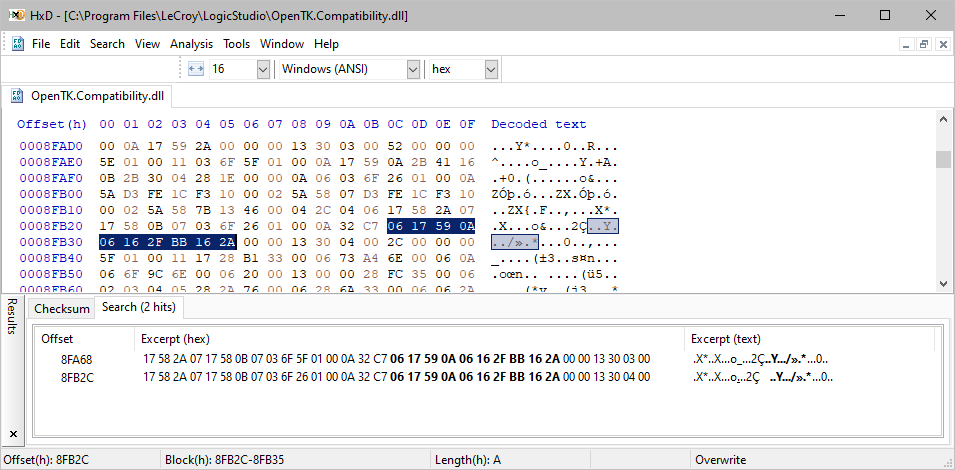Screen dimensions: 955x470
Task: Click the Excerpt (text) column header
Action: click(809, 339)
